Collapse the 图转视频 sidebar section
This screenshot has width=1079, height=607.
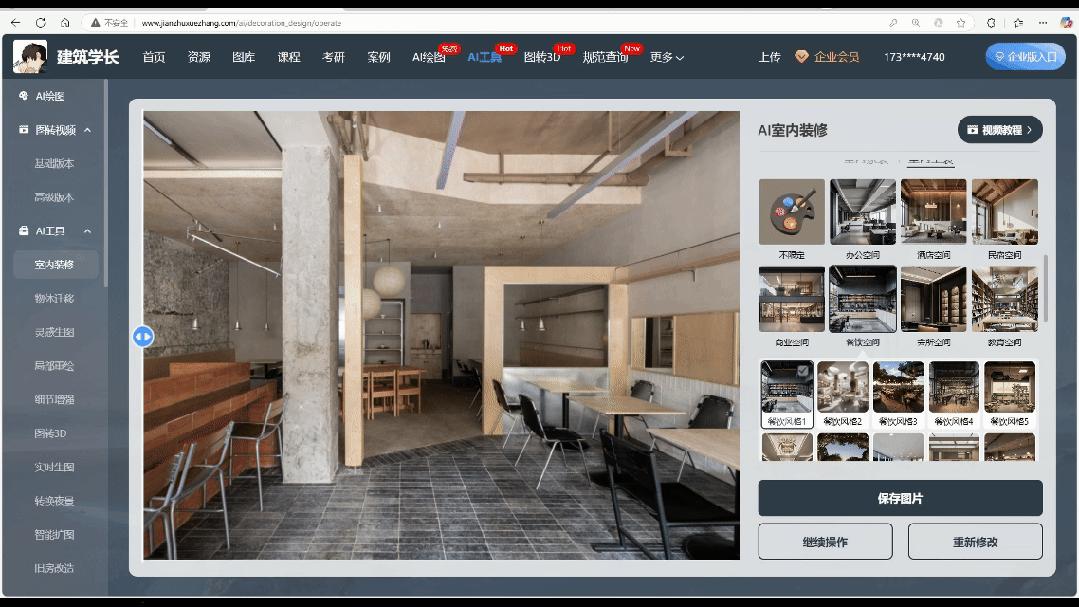pyautogui.click(x=87, y=130)
